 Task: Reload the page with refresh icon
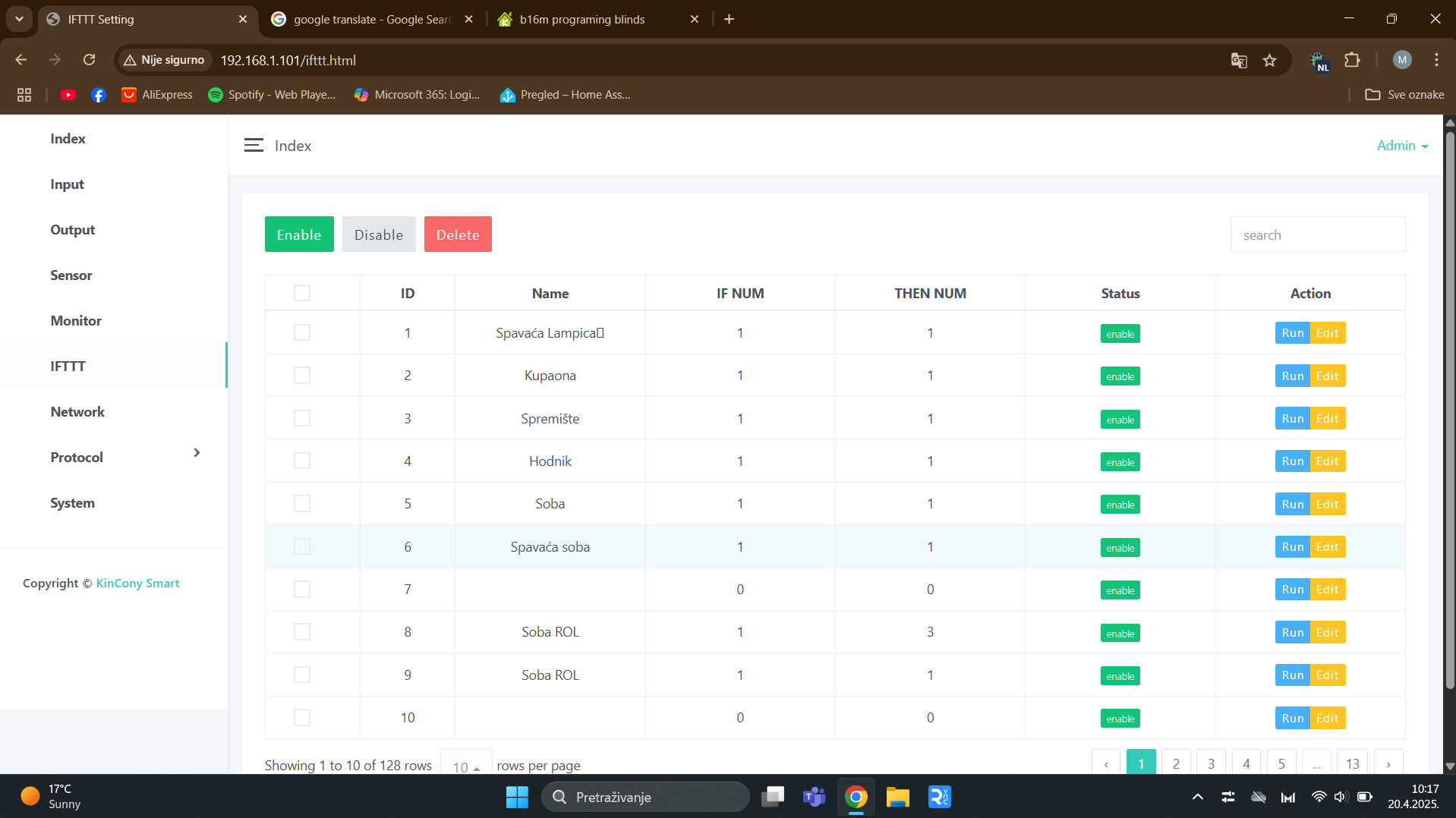90,60
